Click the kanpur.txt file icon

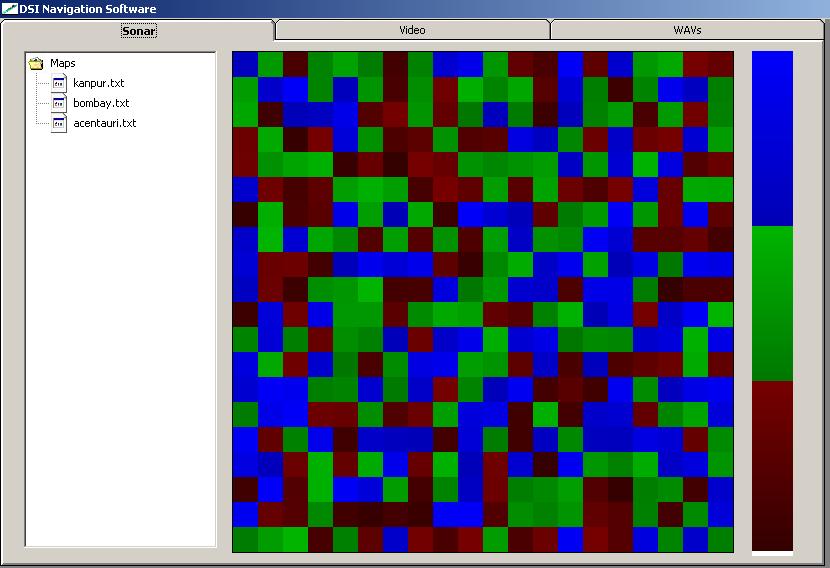pyautogui.click(x=59, y=83)
